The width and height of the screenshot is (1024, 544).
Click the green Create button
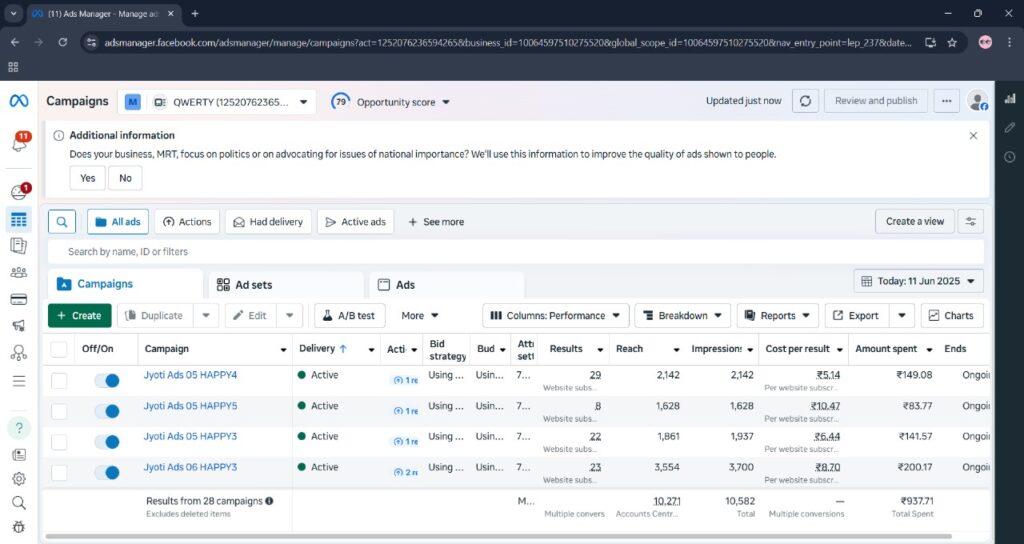80,315
